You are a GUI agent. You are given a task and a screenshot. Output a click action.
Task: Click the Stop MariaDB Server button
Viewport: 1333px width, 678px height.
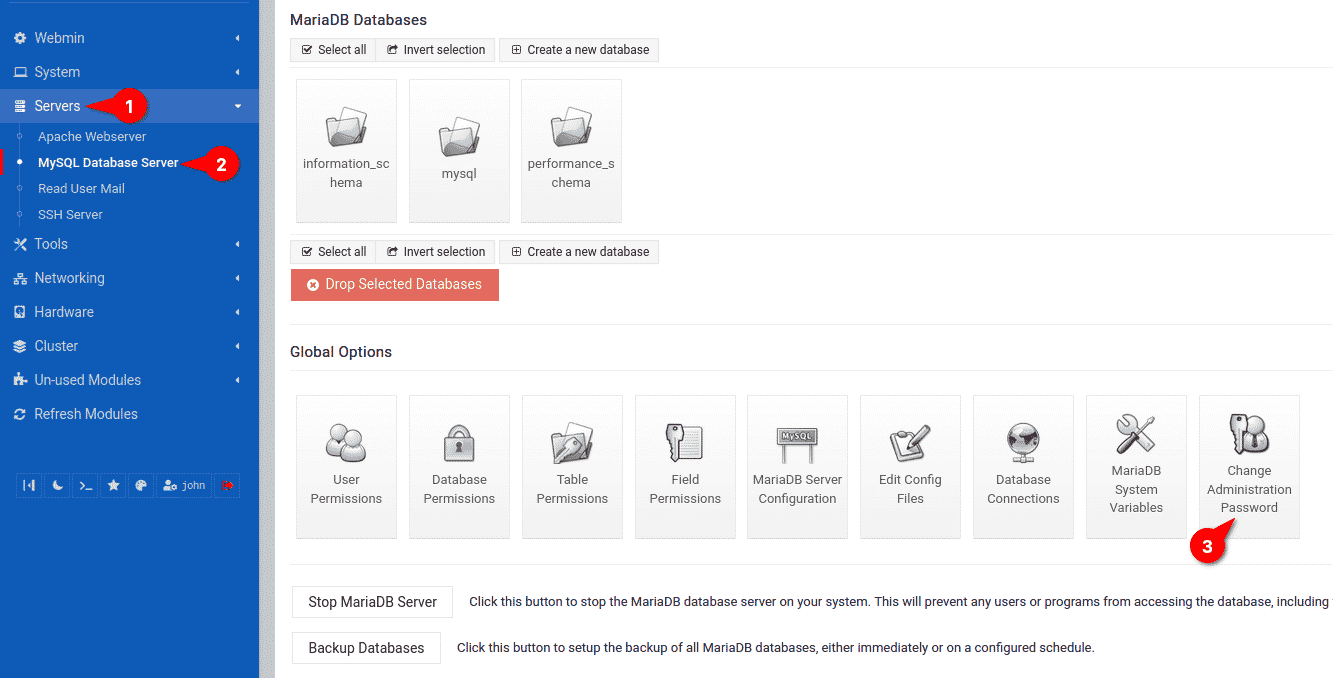click(x=373, y=602)
